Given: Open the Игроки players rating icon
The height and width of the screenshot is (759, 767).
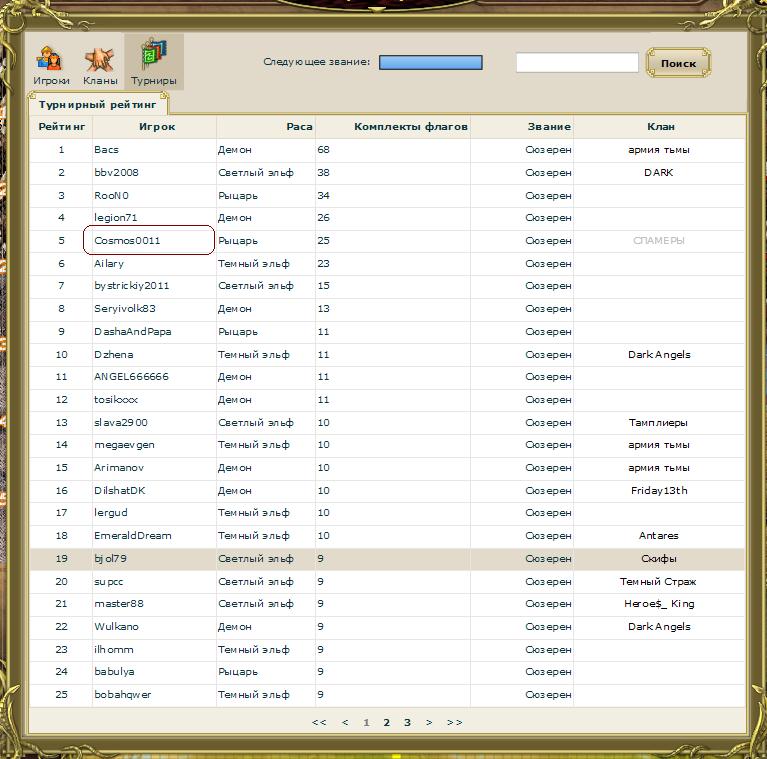Looking at the screenshot, I should point(51,62).
